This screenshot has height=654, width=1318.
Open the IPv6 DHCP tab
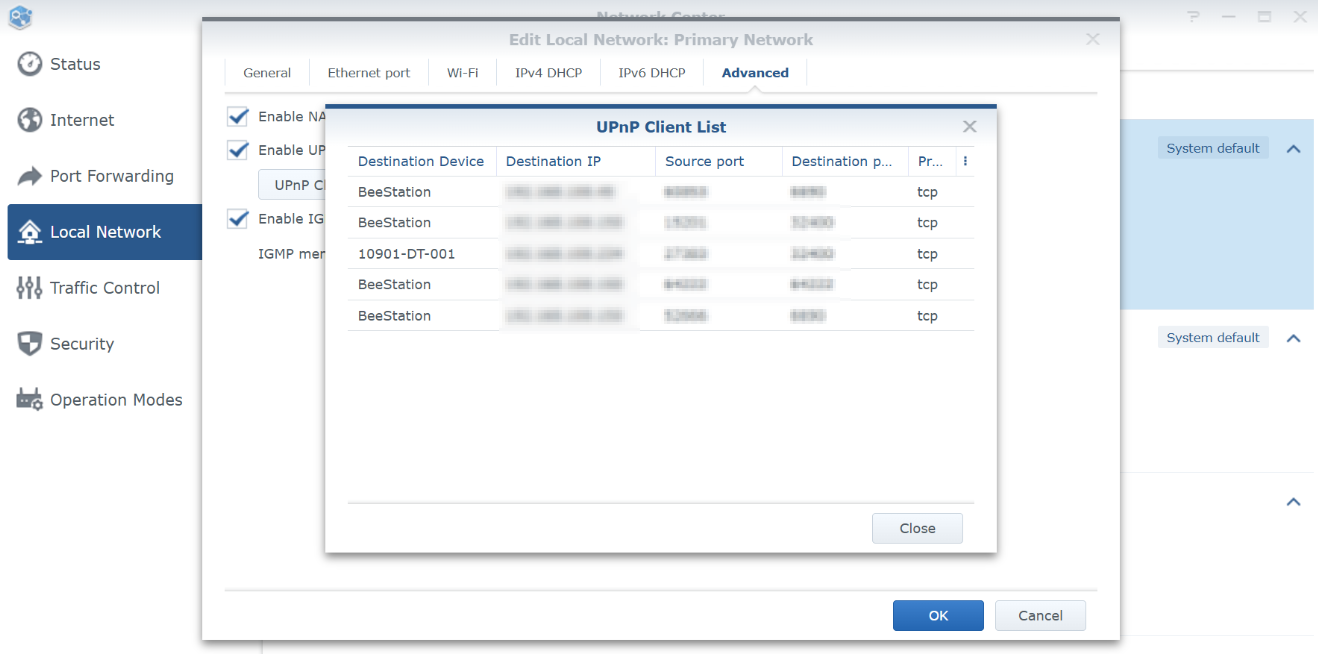coord(652,73)
